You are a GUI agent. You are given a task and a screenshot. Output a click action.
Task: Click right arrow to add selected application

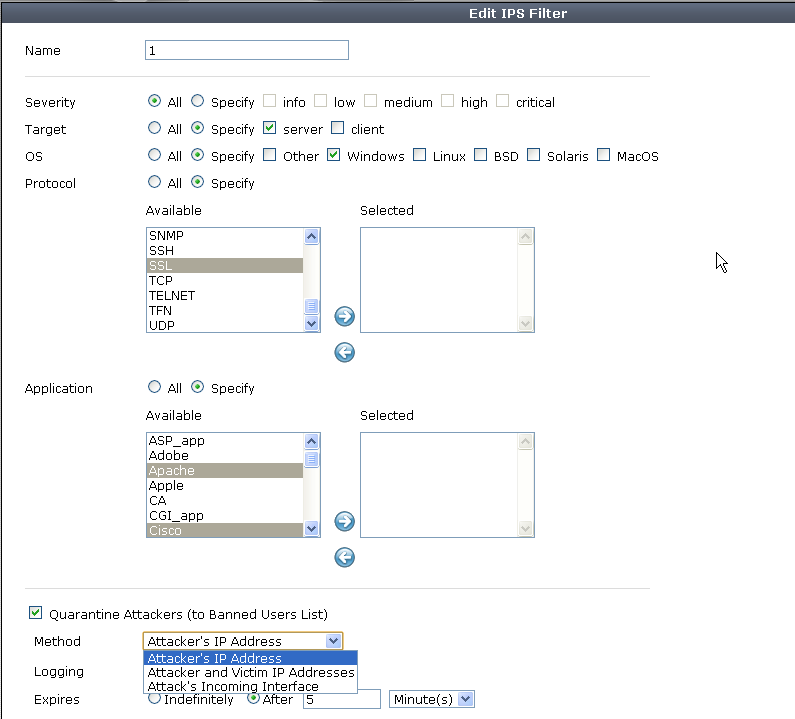pyautogui.click(x=345, y=522)
